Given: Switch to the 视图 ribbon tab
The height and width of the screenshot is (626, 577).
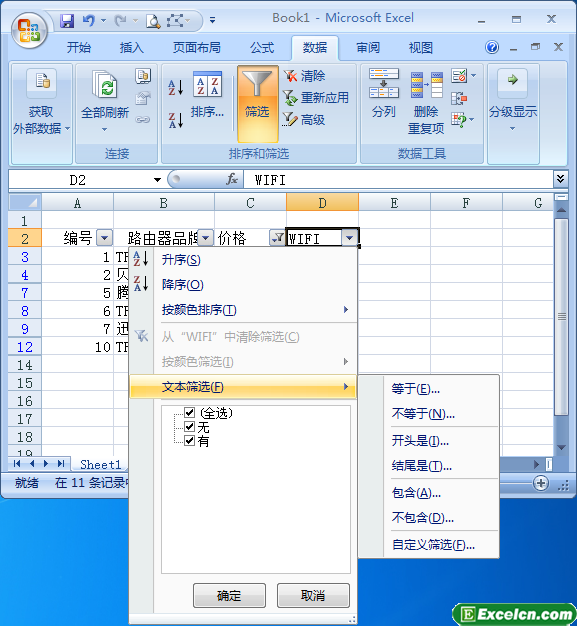Looking at the screenshot, I should click(x=420, y=48).
